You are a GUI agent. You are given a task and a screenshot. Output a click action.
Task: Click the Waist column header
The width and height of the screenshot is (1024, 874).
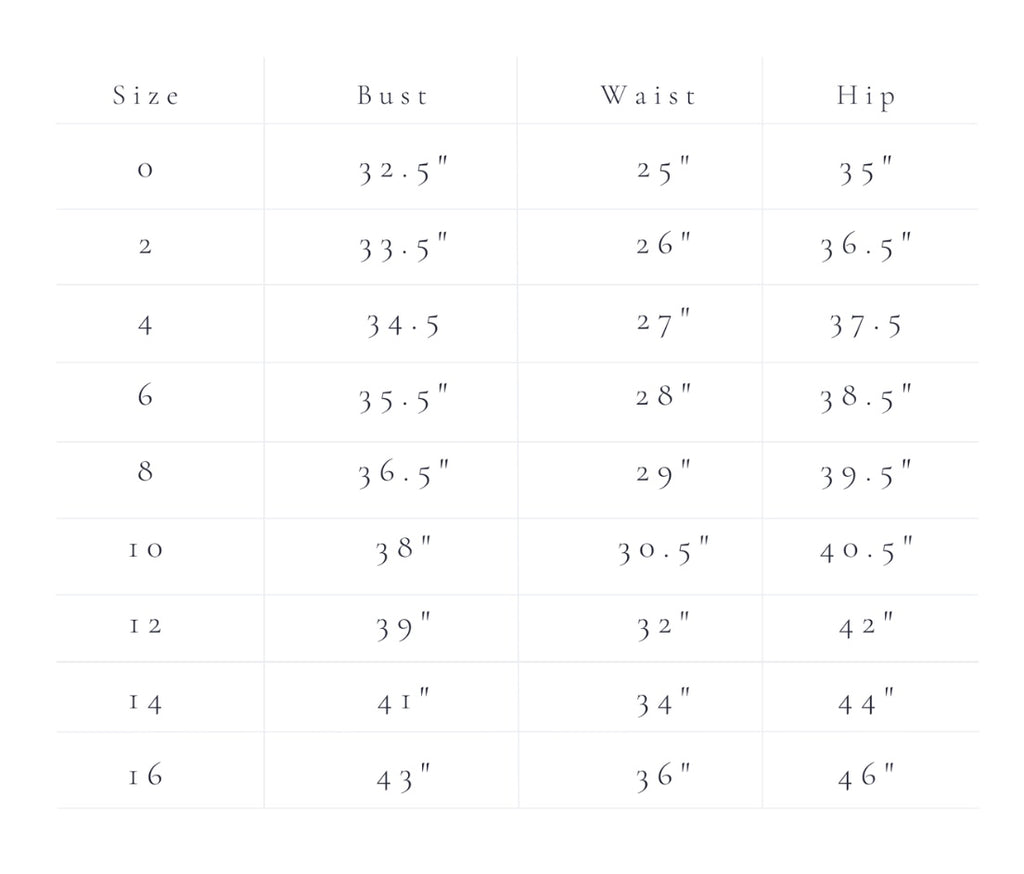pos(648,96)
